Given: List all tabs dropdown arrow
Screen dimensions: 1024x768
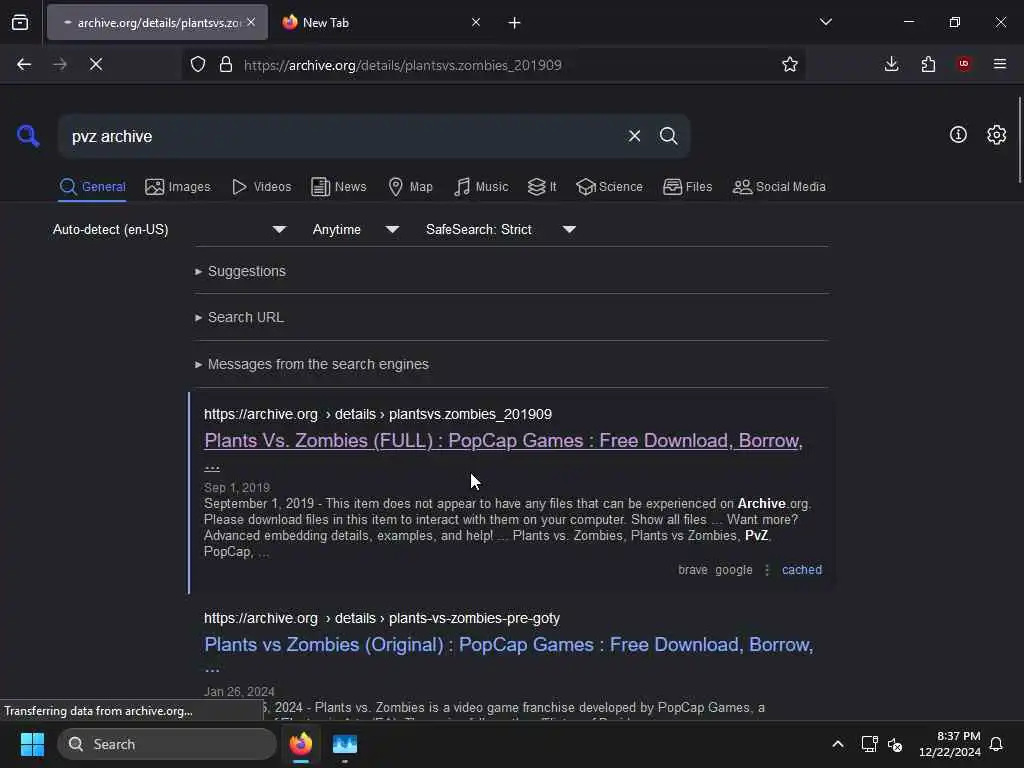Looking at the screenshot, I should coord(825,22).
